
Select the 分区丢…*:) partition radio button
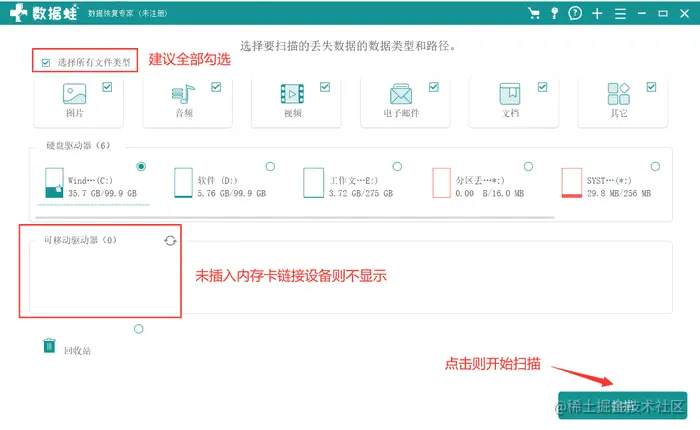(x=528, y=166)
